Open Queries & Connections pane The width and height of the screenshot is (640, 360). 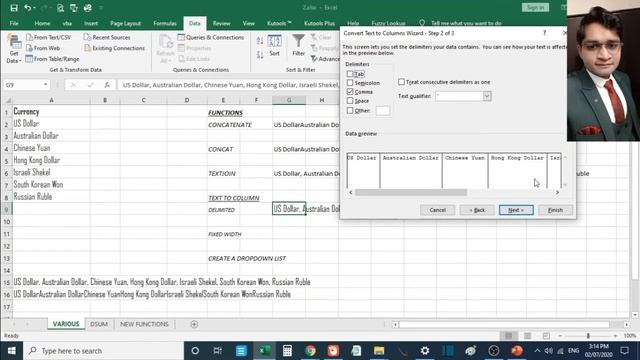(211, 37)
